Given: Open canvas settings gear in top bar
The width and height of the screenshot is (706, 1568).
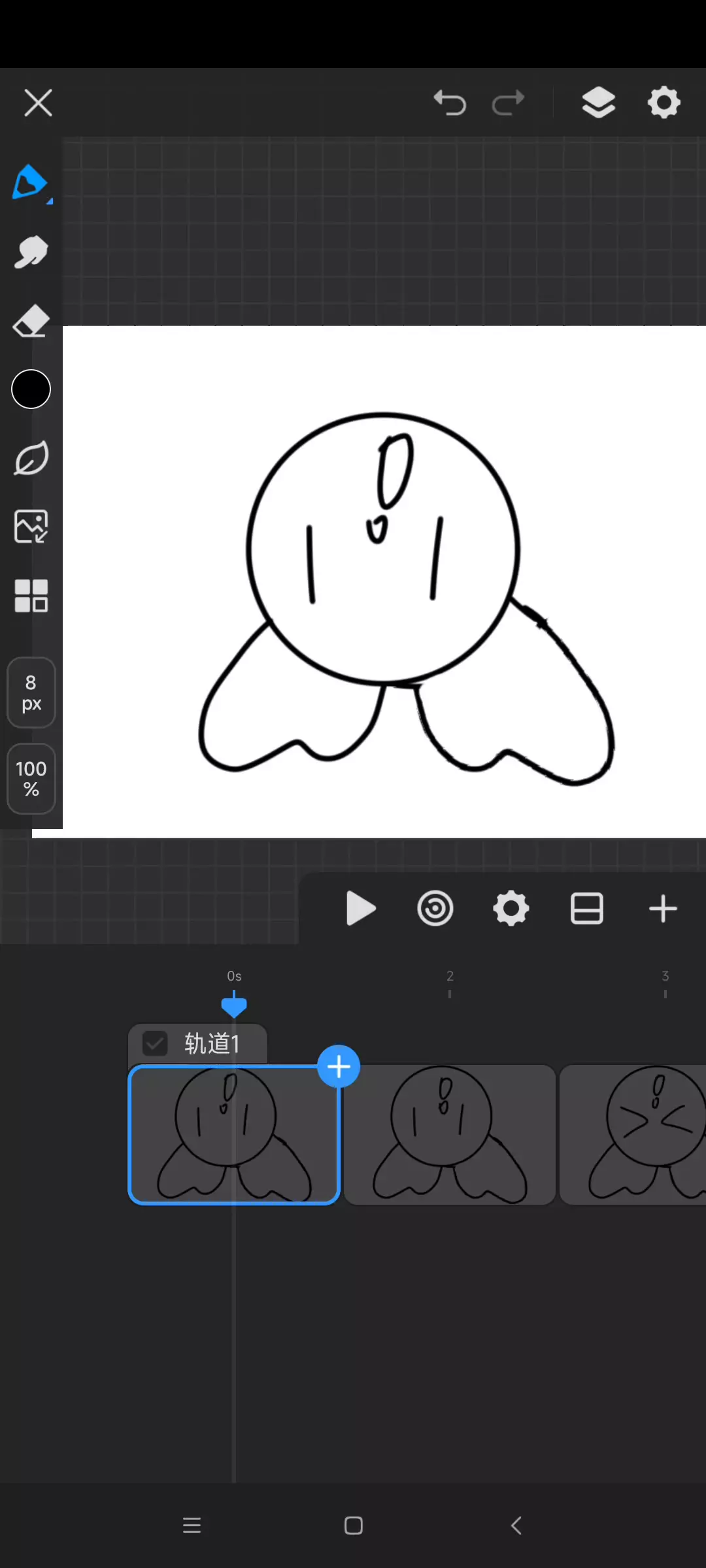Looking at the screenshot, I should point(664,103).
